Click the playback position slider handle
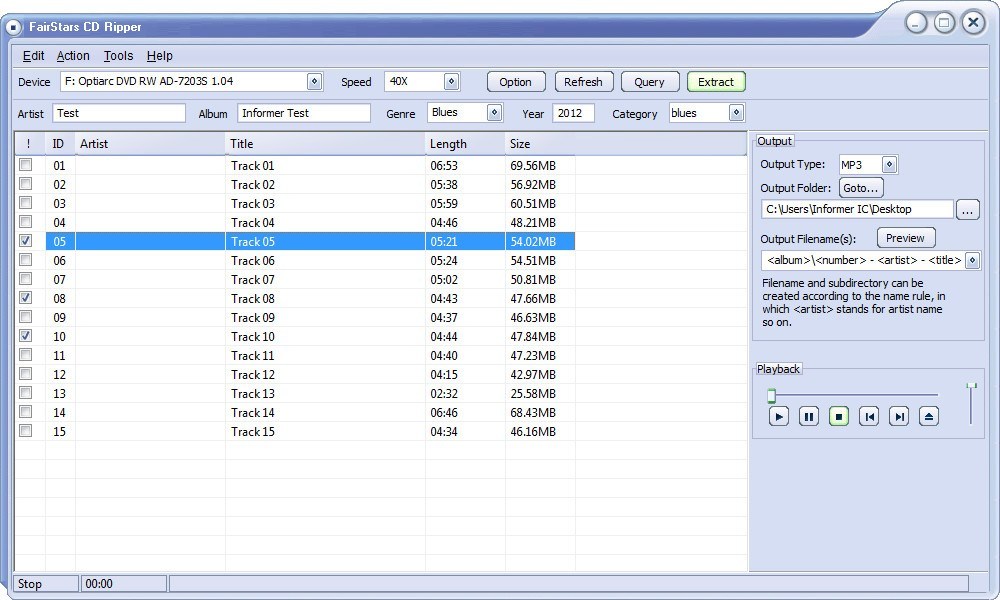The height and width of the screenshot is (600, 1000). 772,396
